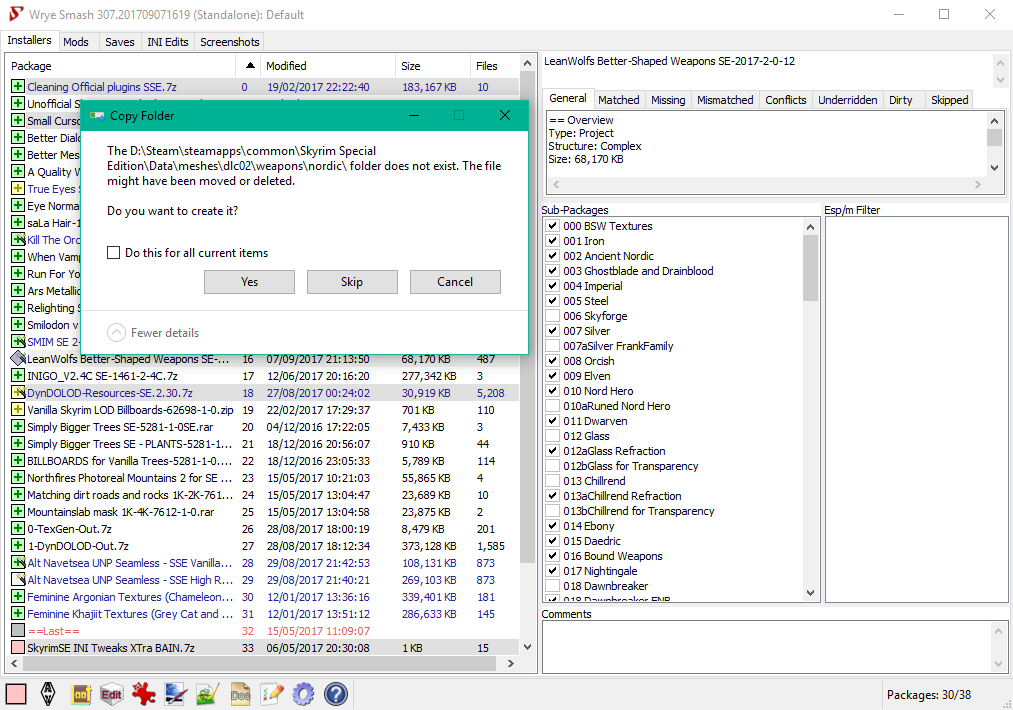1013x710 pixels.
Task: Click the icon next to DynDOLOD-Resources-SE.2.30.7z
Action: tap(17, 393)
